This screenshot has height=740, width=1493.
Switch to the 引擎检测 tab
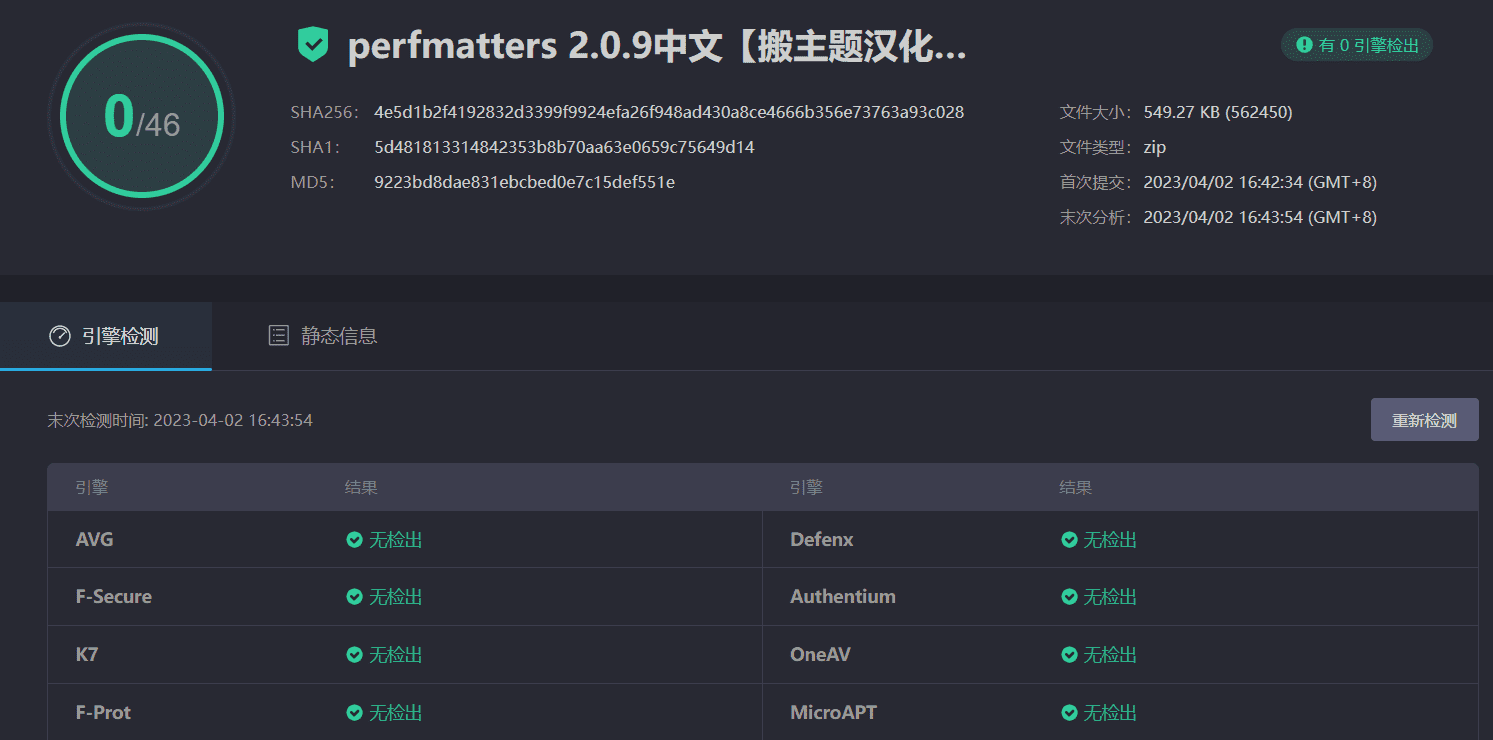point(106,336)
